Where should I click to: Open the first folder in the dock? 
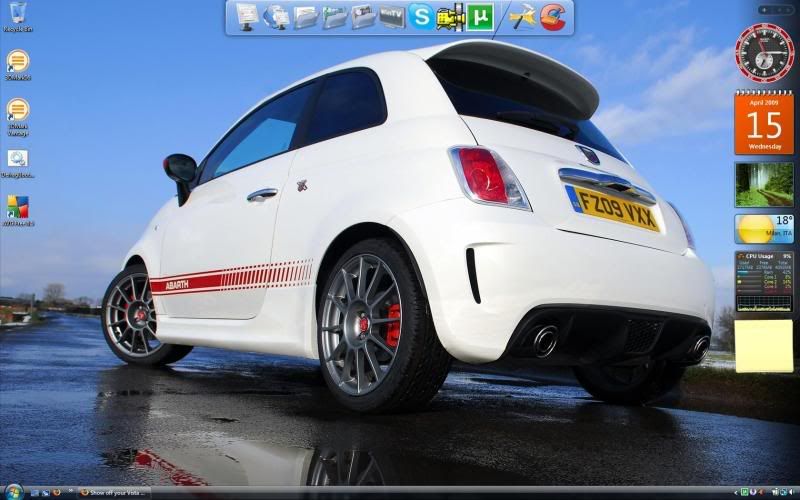pos(306,17)
